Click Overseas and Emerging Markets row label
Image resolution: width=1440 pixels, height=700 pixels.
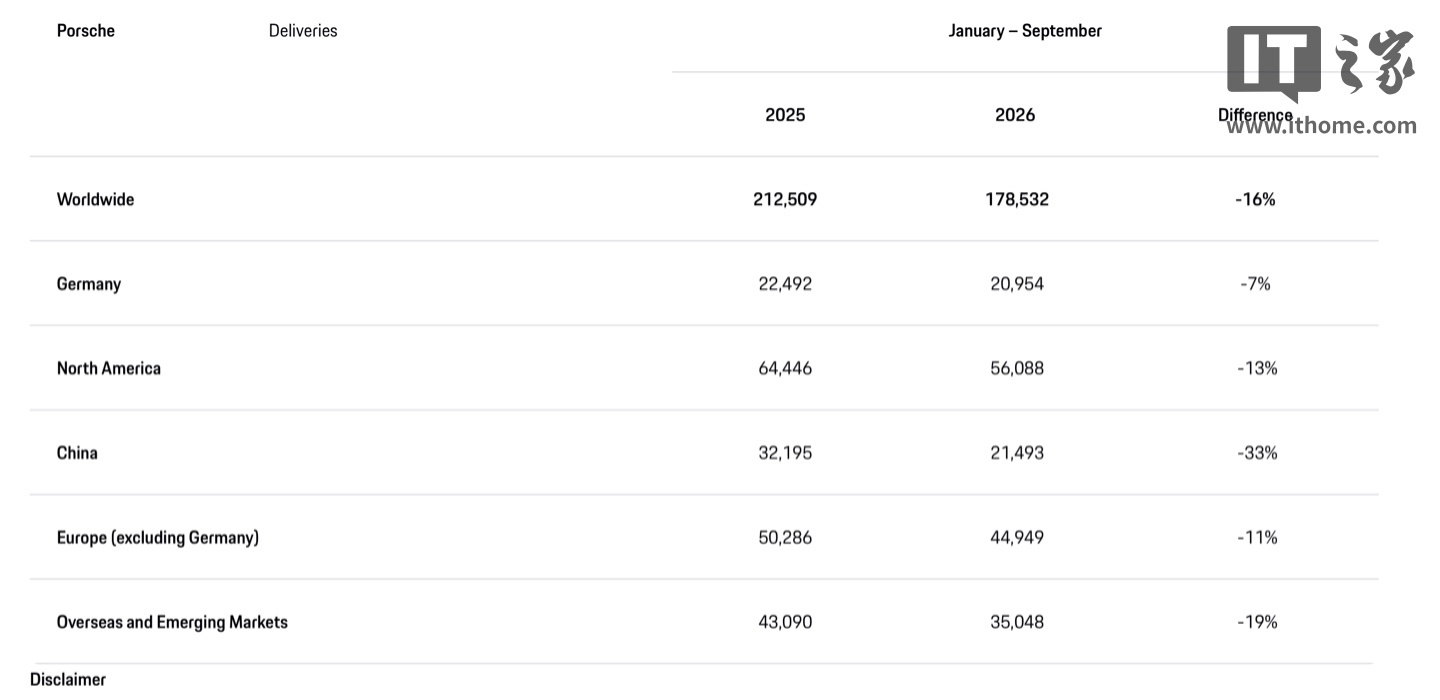pos(172,622)
